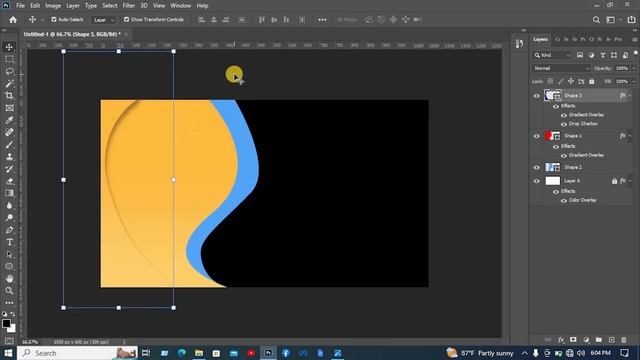Open the blend mode Normal dropdown
Image resolution: width=640 pixels, height=360 pixels.
pyautogui.click(x=561, y=69)
